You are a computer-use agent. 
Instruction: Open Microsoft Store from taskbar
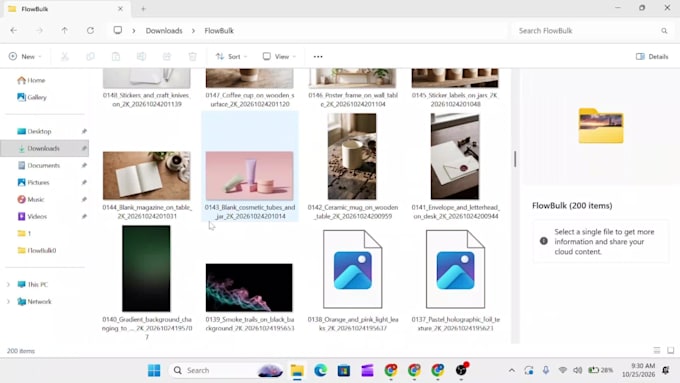point(344,370)
